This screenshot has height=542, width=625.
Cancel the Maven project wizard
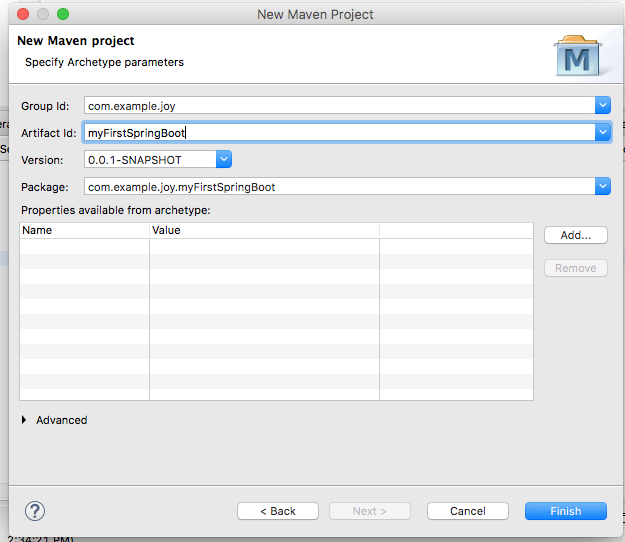click(468, 511)
